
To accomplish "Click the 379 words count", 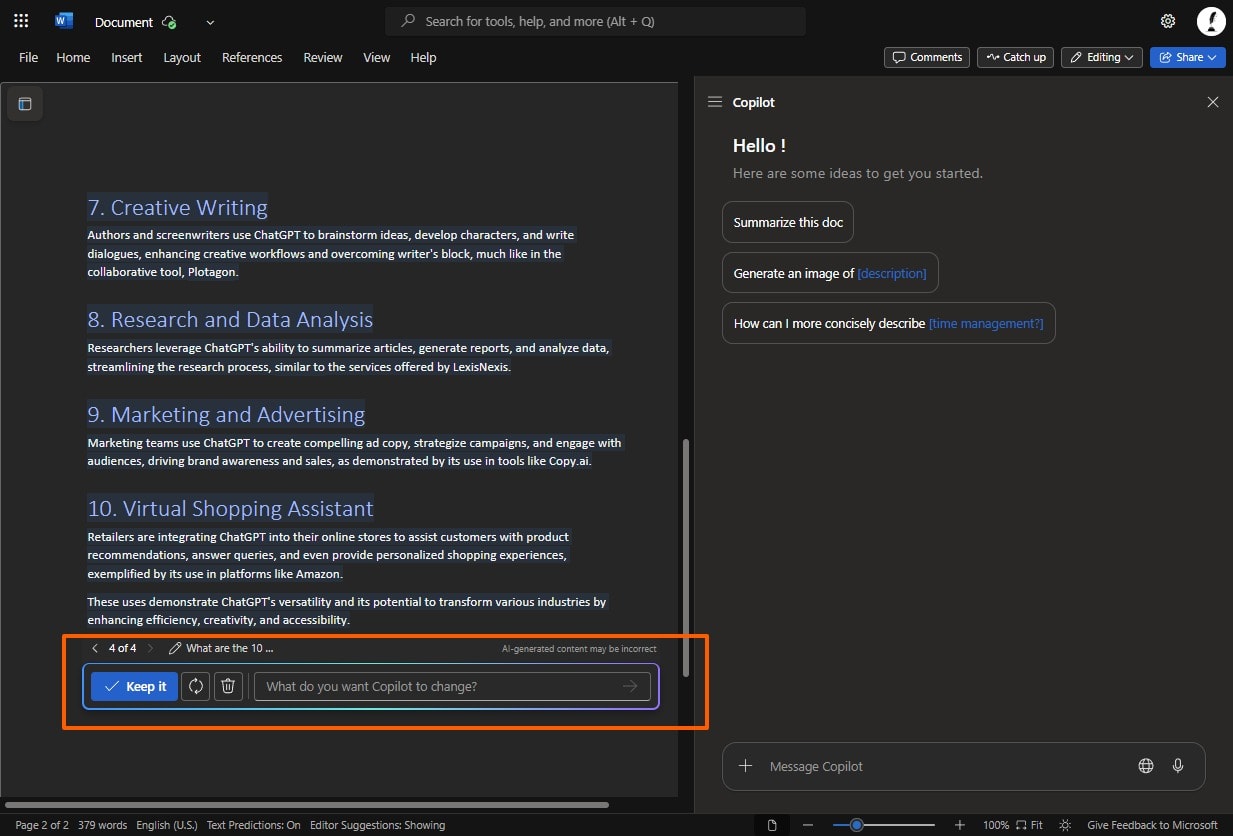I will [102, 825].
